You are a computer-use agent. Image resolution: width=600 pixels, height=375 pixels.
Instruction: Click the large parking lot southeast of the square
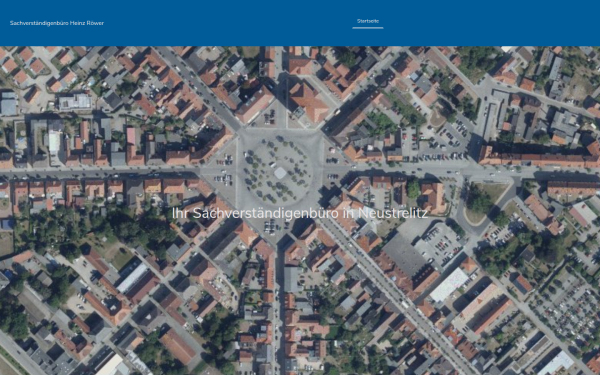440,244
